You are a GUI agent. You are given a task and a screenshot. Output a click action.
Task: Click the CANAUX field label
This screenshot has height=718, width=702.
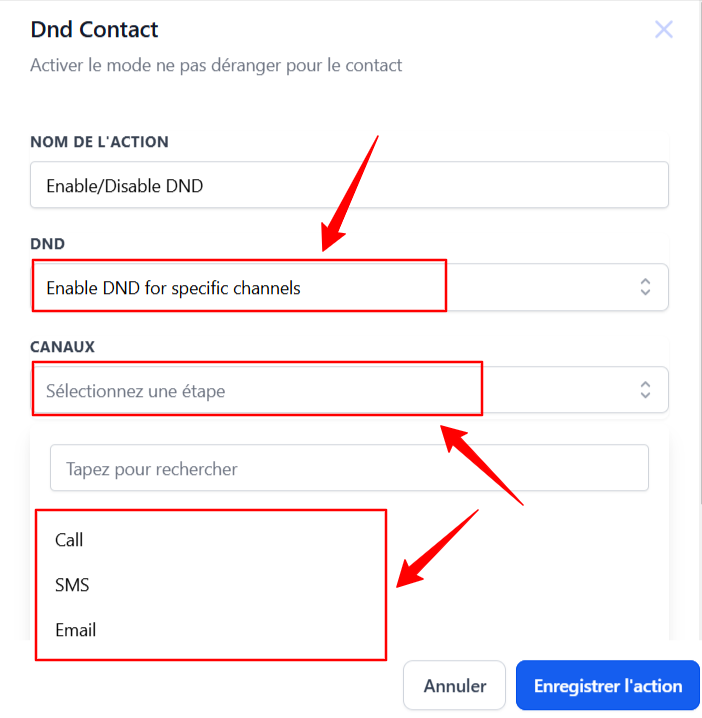coord(63,347)
